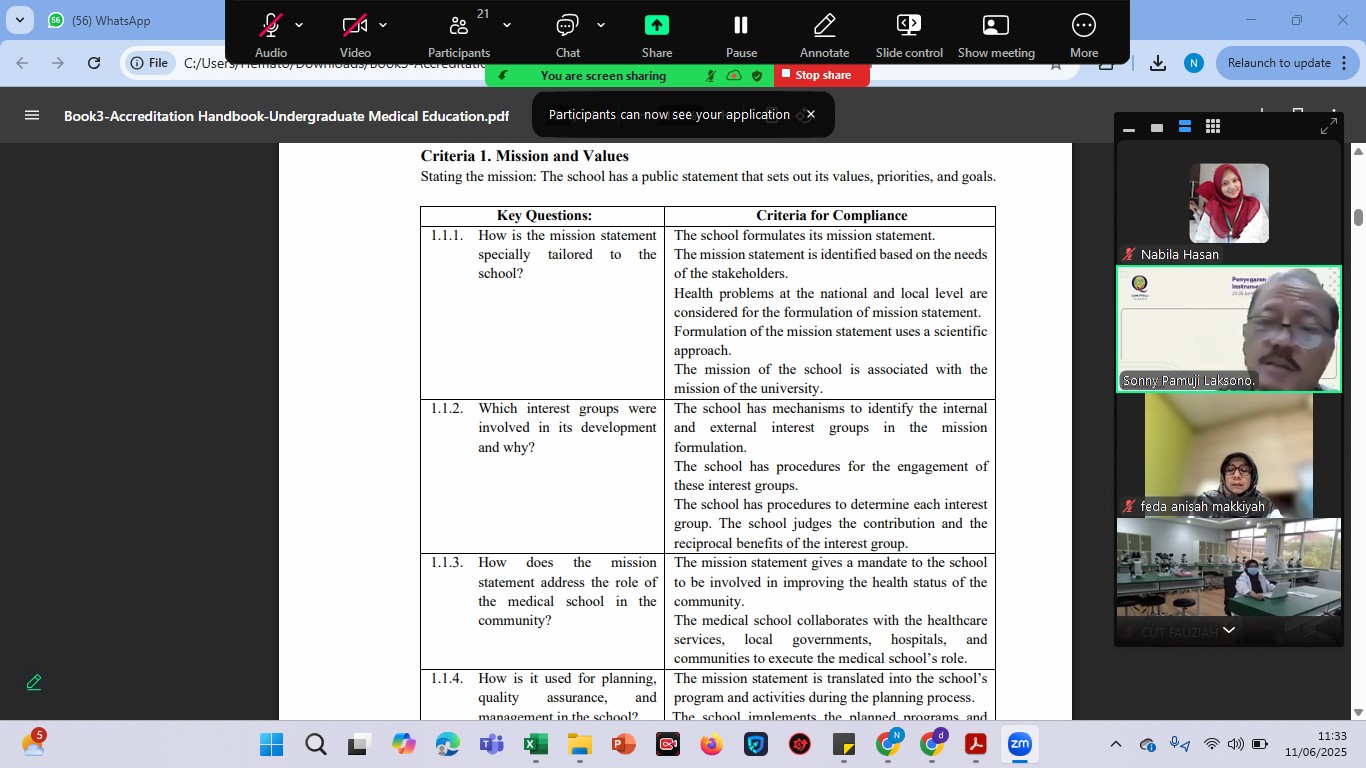Select Nabila Hasan's video thumbnail
Image resolution: width=1366 pixels, height=768 pixels.
click(1229, 203)
